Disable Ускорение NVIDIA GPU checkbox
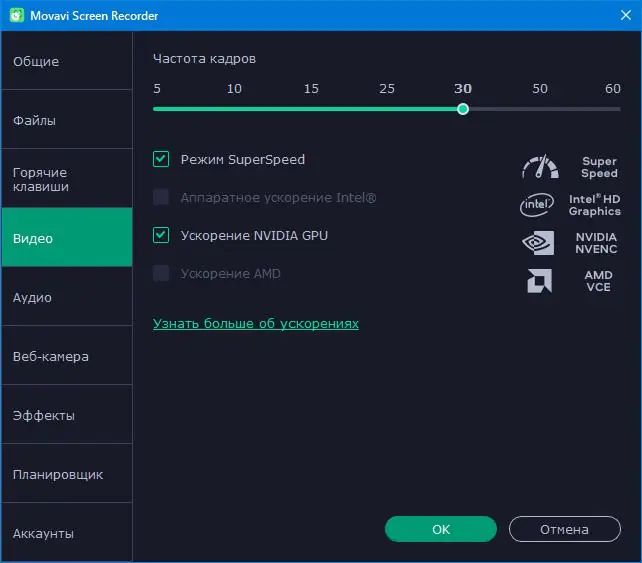 161,235
